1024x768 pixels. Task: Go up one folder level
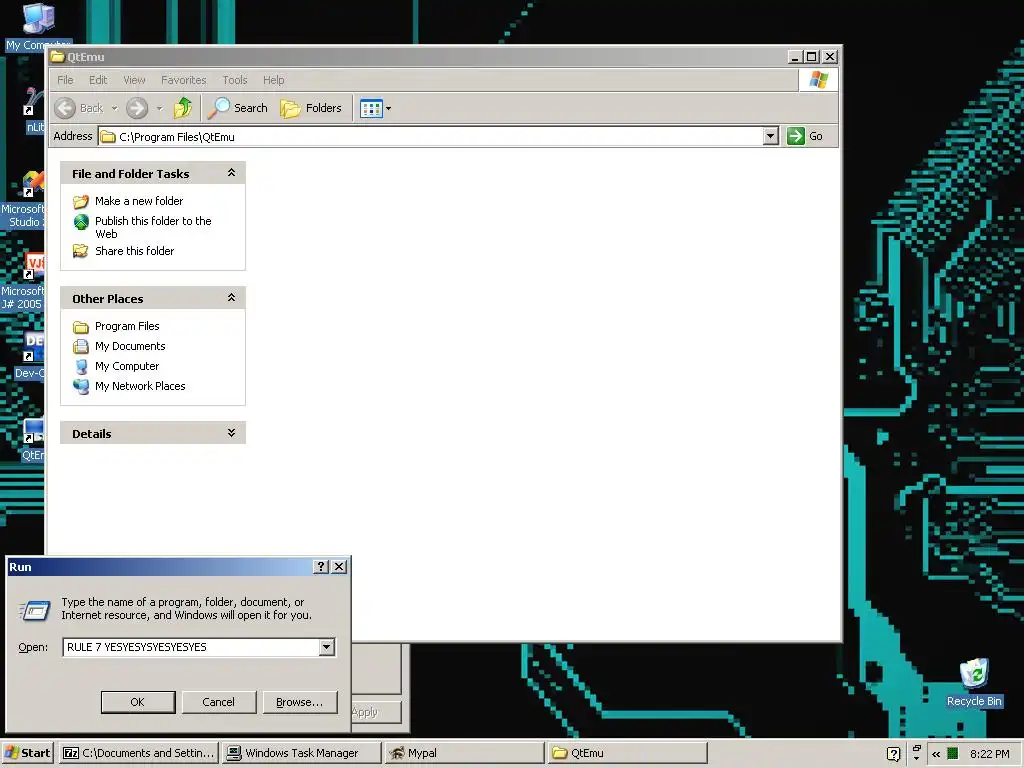pyautogui.click(x=183, y=108)
